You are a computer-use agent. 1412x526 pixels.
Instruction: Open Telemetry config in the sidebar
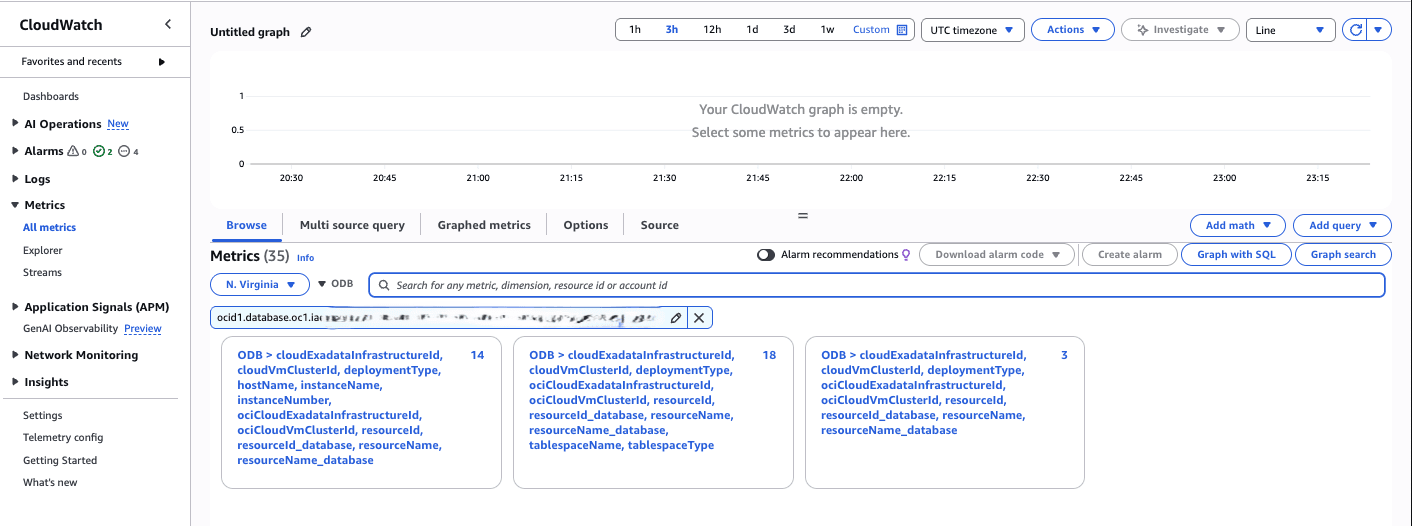(x=63, y=438)
